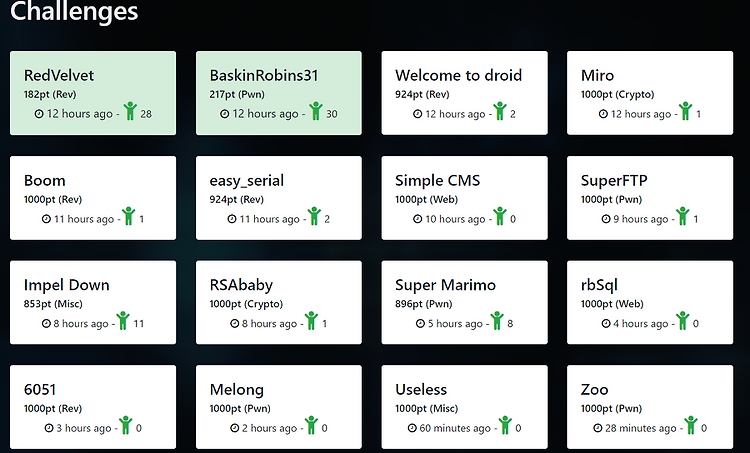Click '2 hours ago' on the Melong card
The image size is (750, 453).
click(269, 429)
